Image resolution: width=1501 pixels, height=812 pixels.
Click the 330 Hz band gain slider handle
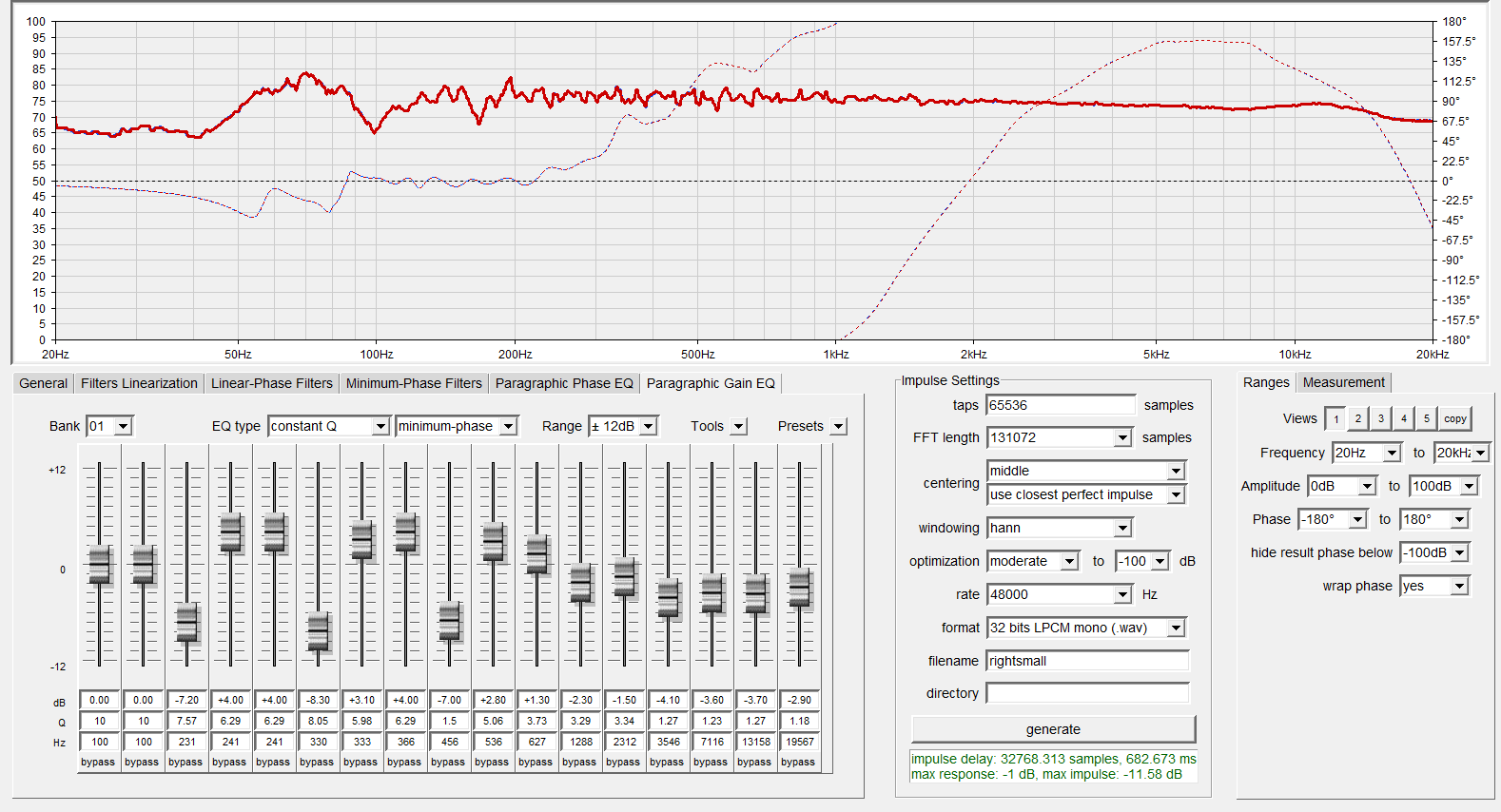tap(318, 631)
